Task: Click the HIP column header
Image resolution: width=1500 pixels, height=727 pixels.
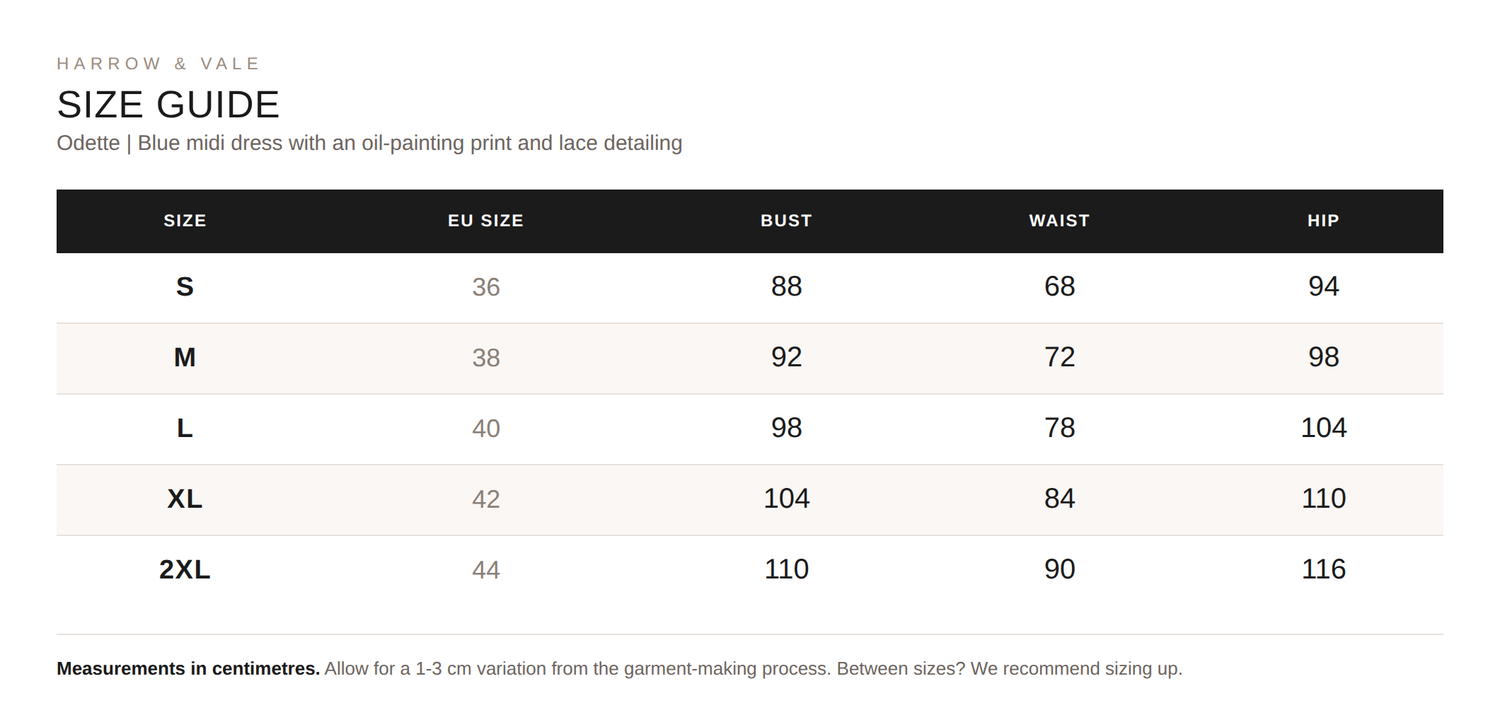Action: (x=1323, y=221)
